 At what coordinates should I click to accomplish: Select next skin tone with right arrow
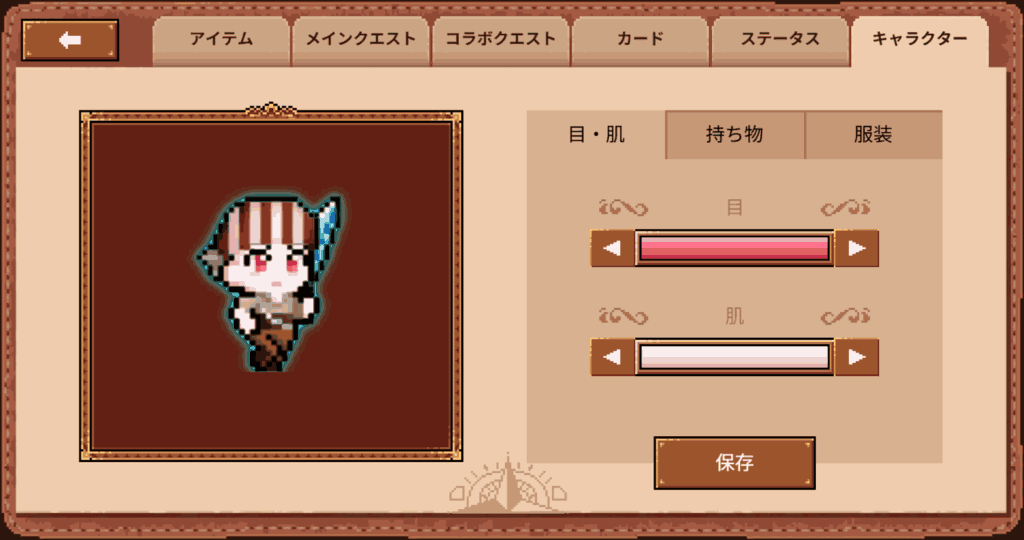tap(857, 357)
